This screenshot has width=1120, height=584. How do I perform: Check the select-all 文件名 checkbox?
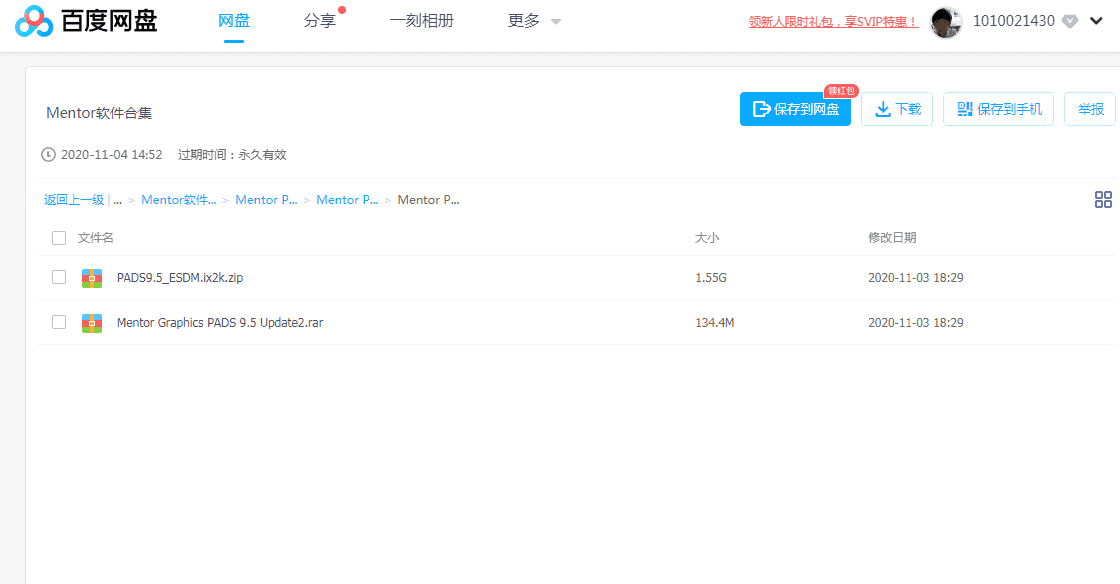[59, 238]
